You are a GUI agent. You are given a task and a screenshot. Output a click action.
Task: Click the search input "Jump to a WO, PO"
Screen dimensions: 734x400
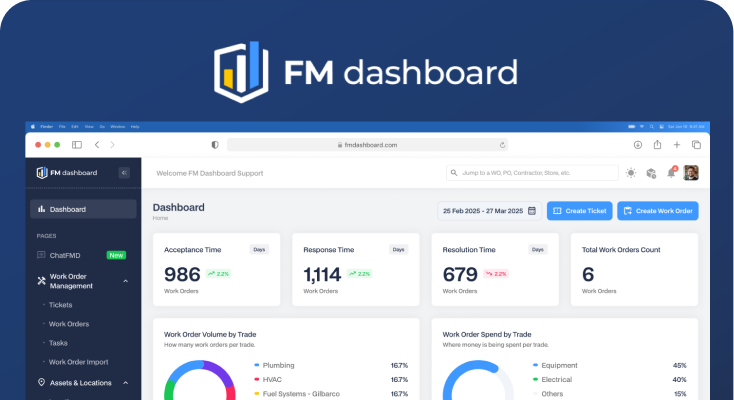(x=532, y=173)
